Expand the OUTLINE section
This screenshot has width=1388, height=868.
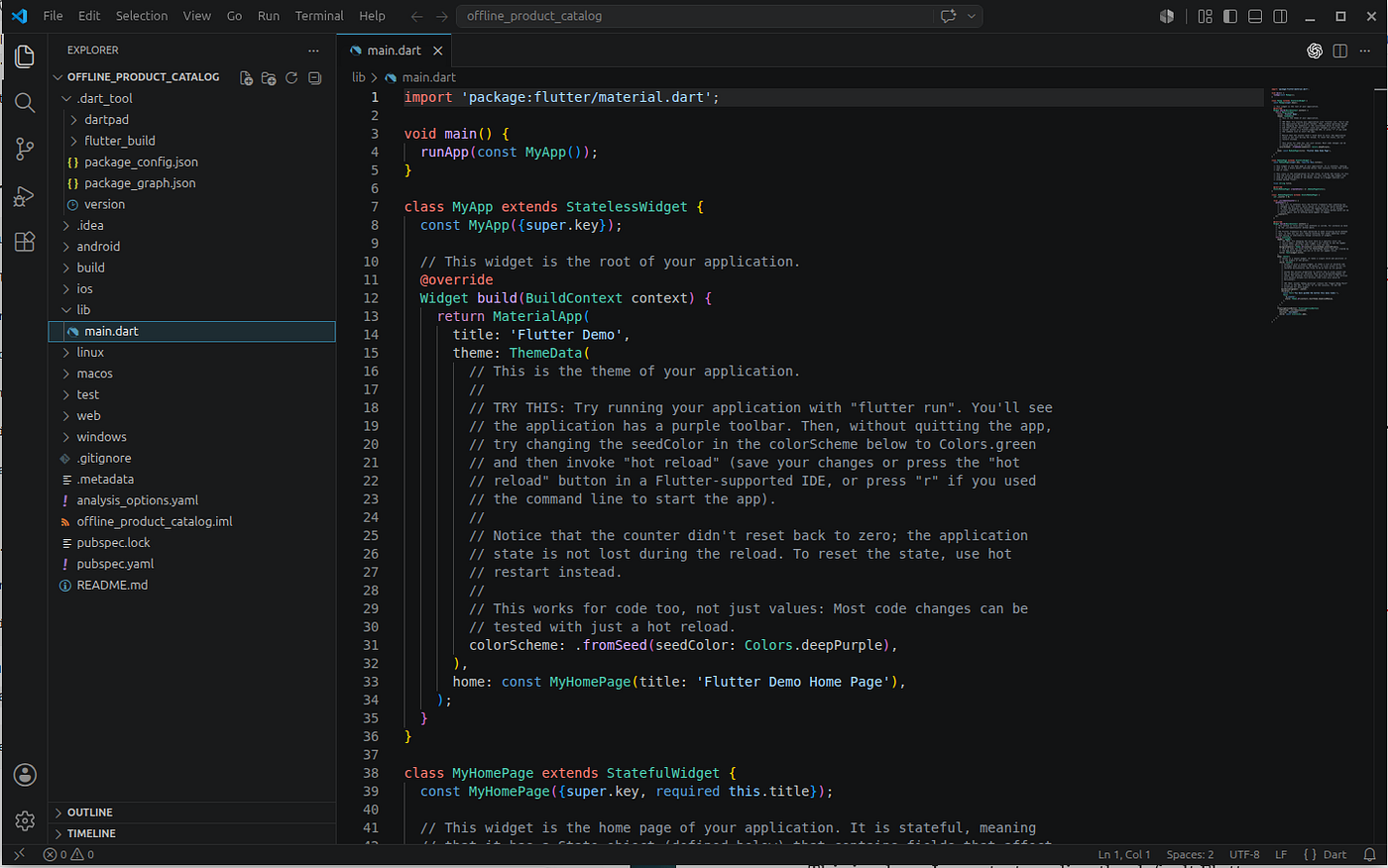tap(192, 813)
